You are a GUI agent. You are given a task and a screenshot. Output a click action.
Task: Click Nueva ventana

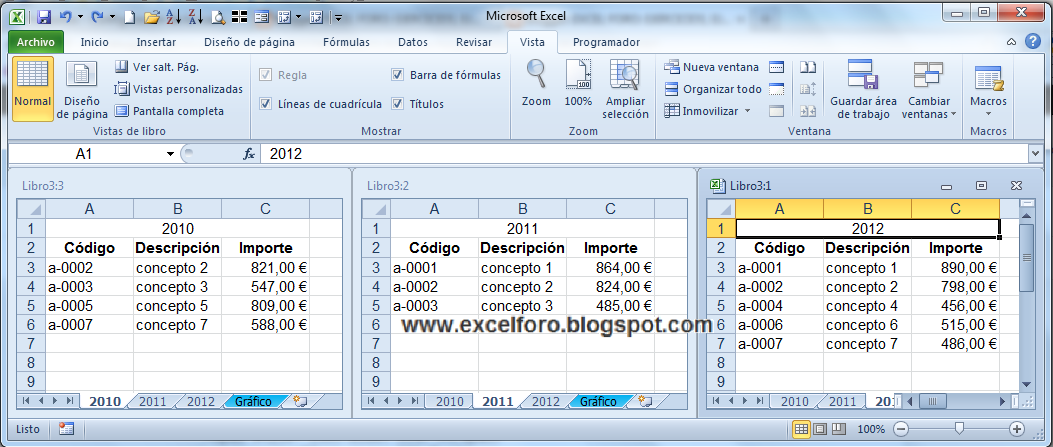tap(712, 67)
